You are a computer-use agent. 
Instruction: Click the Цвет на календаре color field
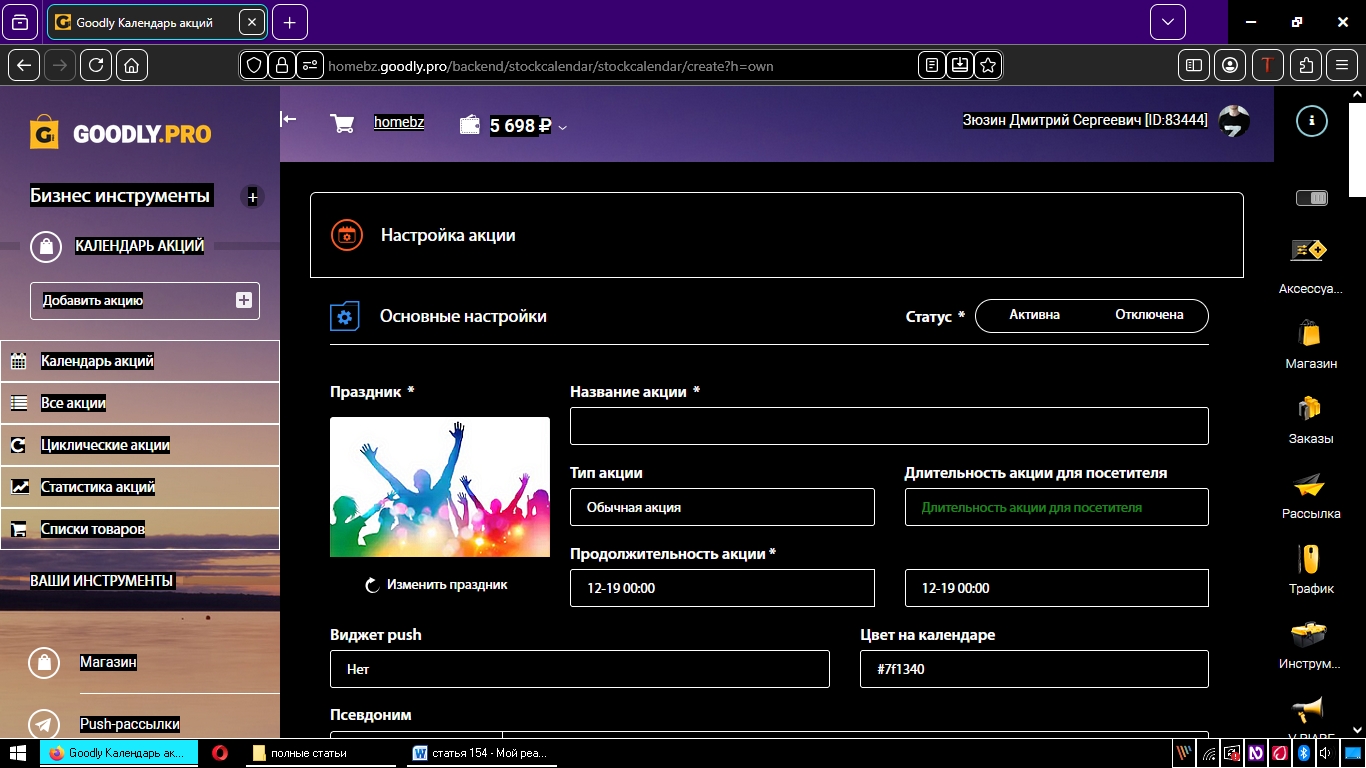1034,669
